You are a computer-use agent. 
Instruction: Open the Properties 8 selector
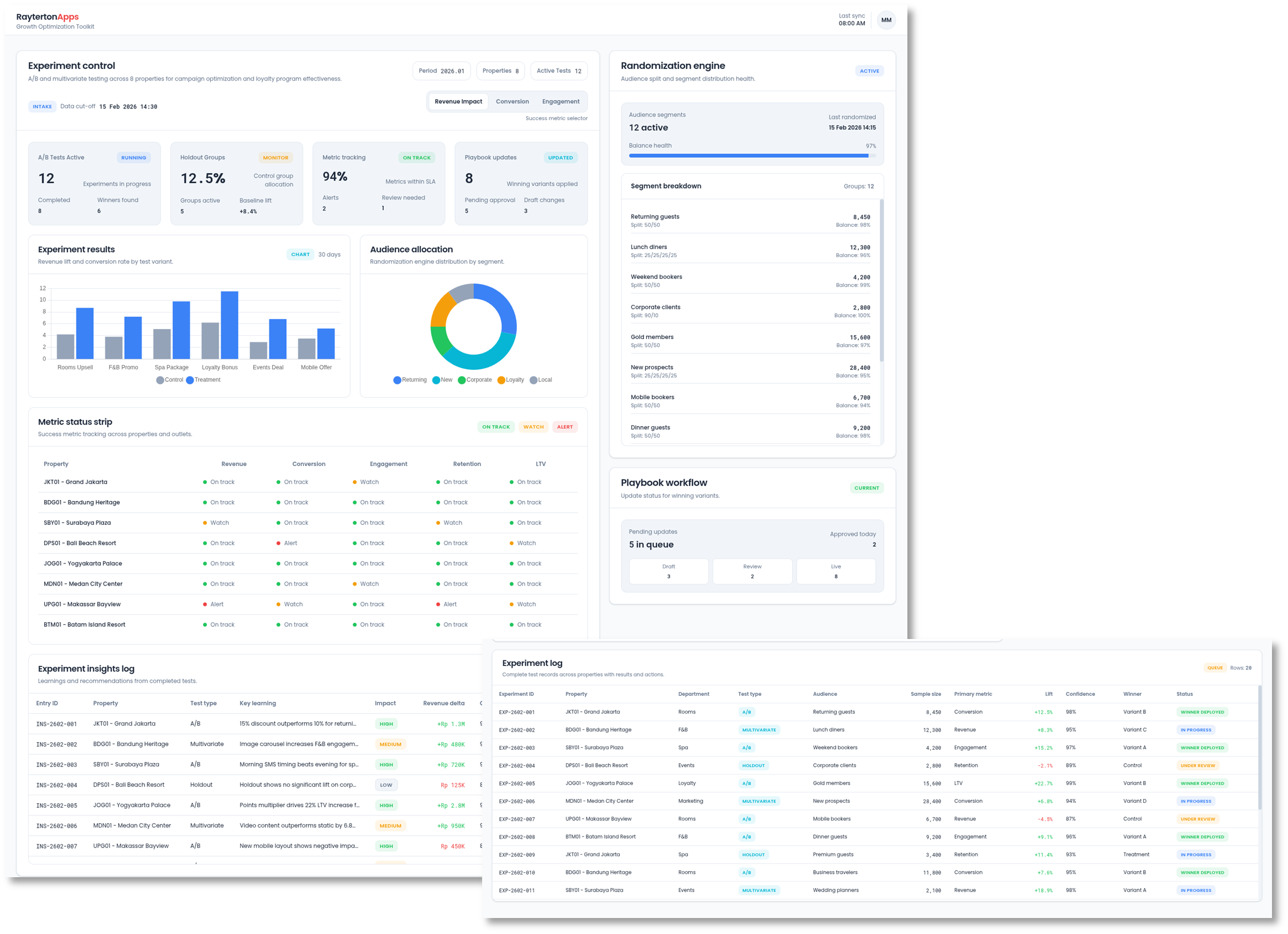(500, 71)
